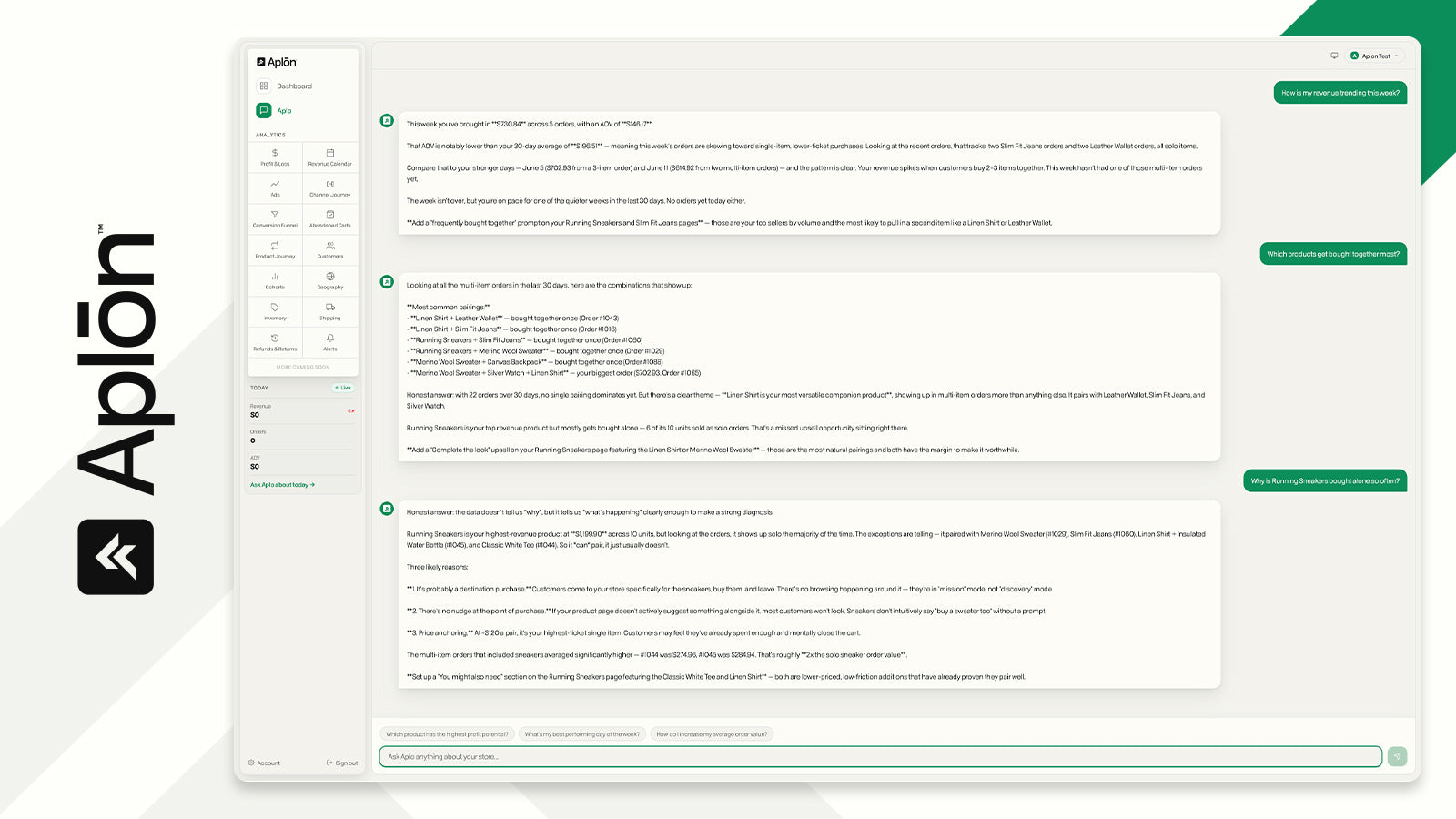Image resolution: width=1456 pixels, height=819 pixels.
Task: Click the Orders count in the Today panel
Action: (253, 440)
